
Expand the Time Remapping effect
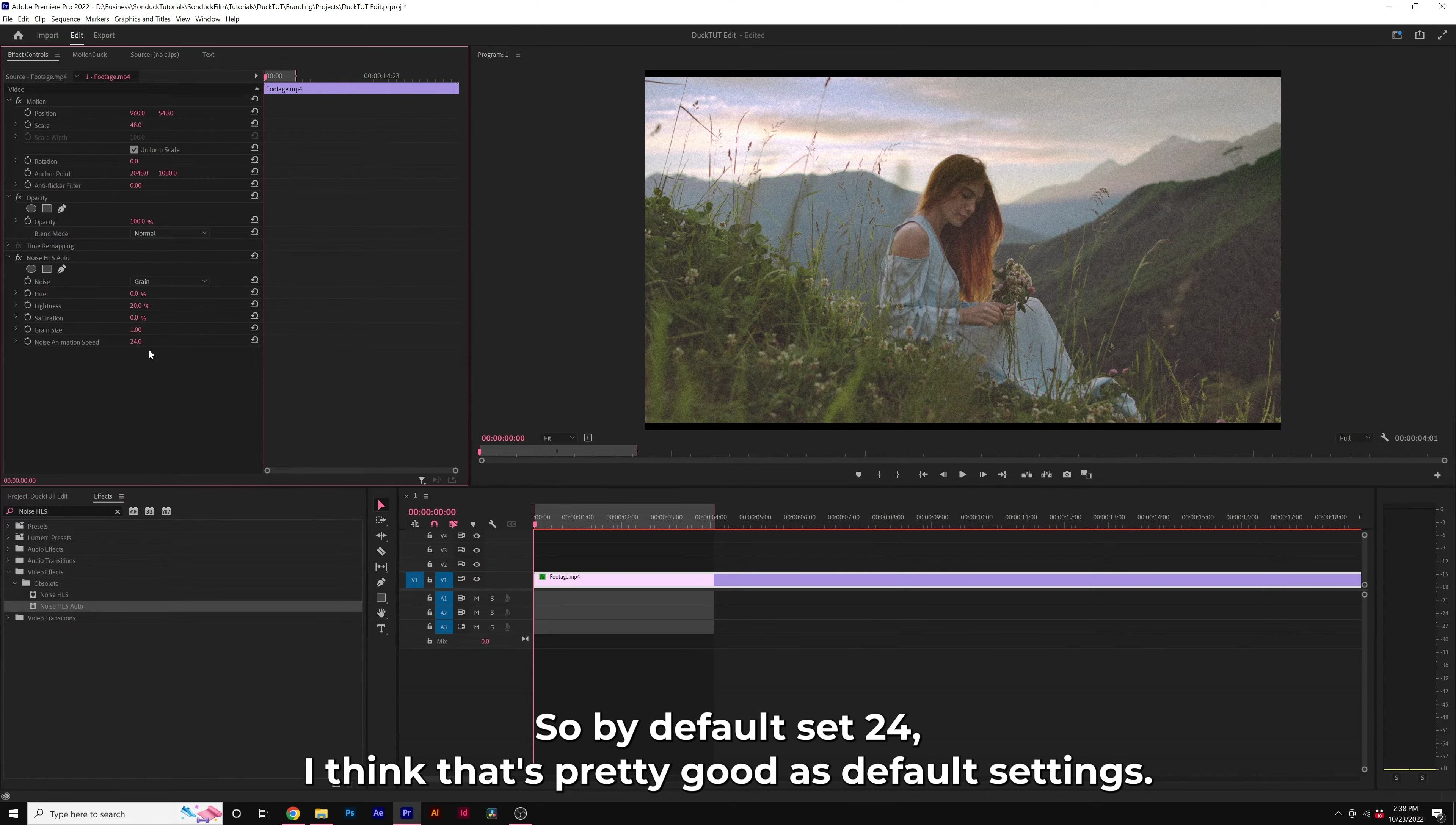click(x=8, y=245)
